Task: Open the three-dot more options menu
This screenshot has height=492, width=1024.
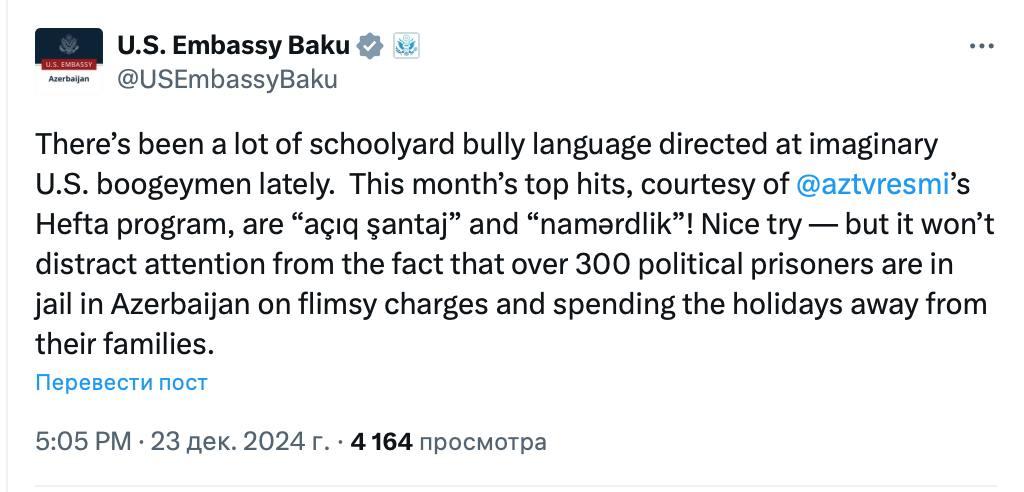Action: point(983,46)
